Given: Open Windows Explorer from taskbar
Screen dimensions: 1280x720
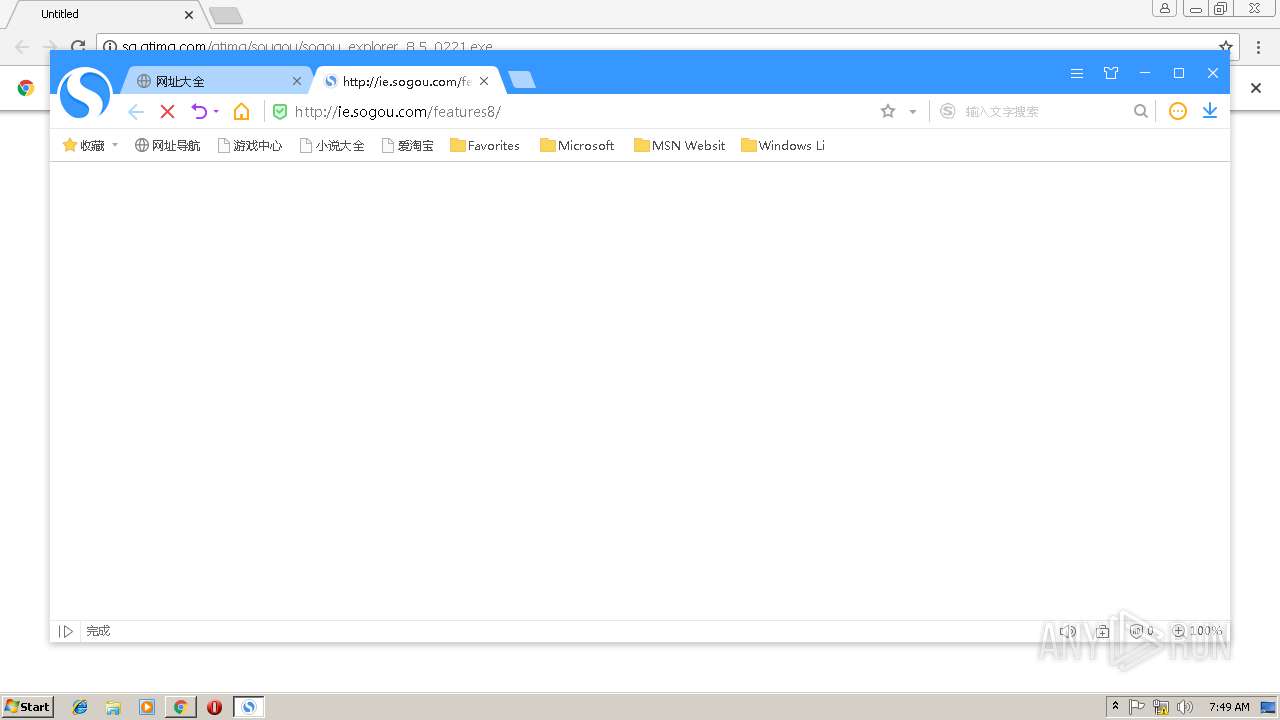Looking at the screenshot, I should tap(113, 707).
